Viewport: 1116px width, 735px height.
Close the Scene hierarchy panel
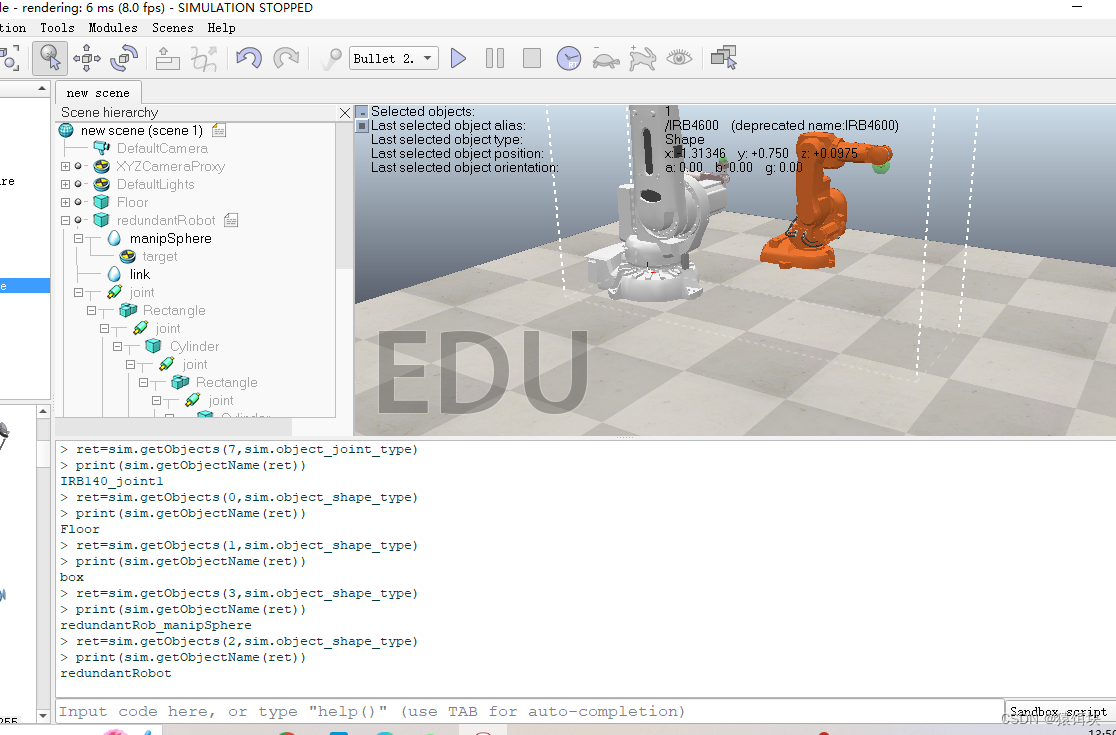(345, 112)
